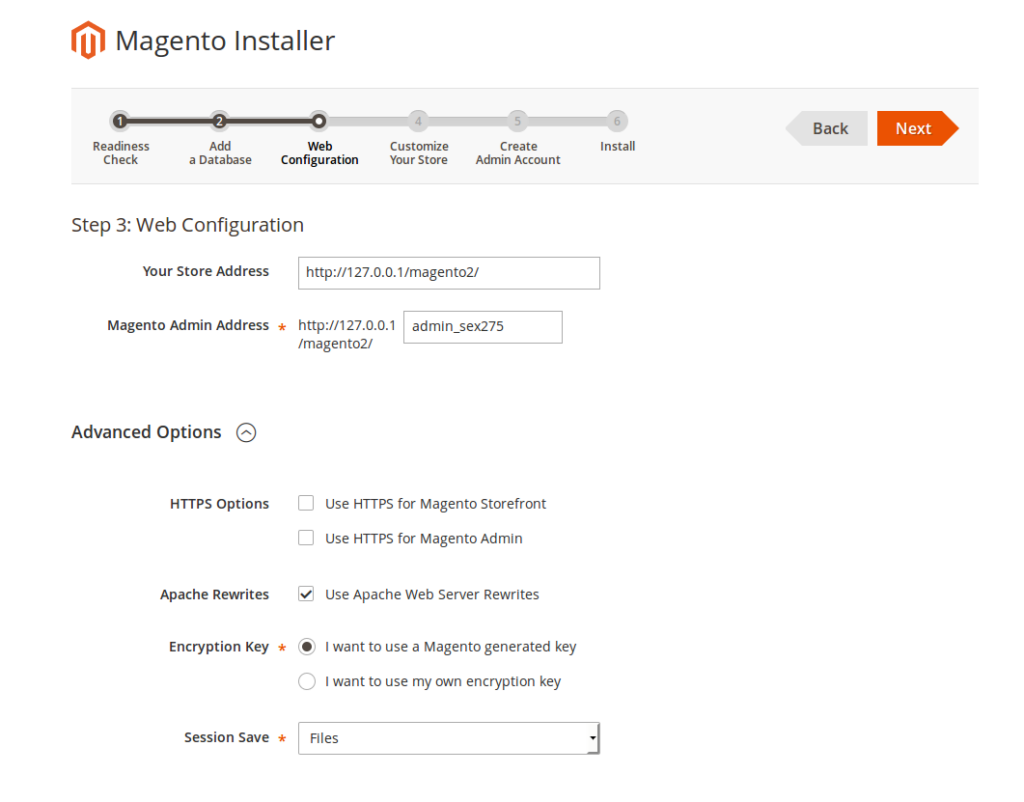The width and height of the screenshot is (1024, 802).
Task: Click the Advanced Options heading text
Action: pyautogui.click(x=146, y=432)
